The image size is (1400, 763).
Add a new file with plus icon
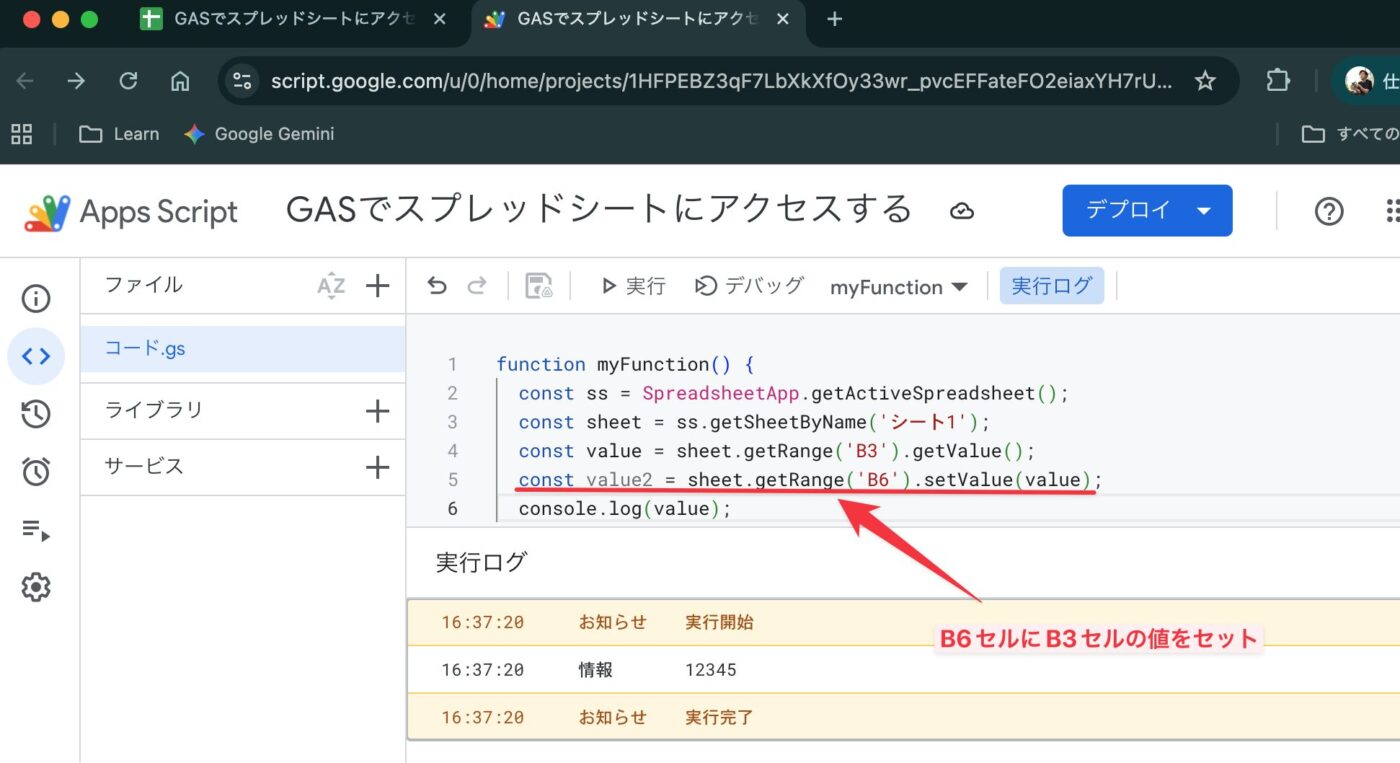(377, 287)
